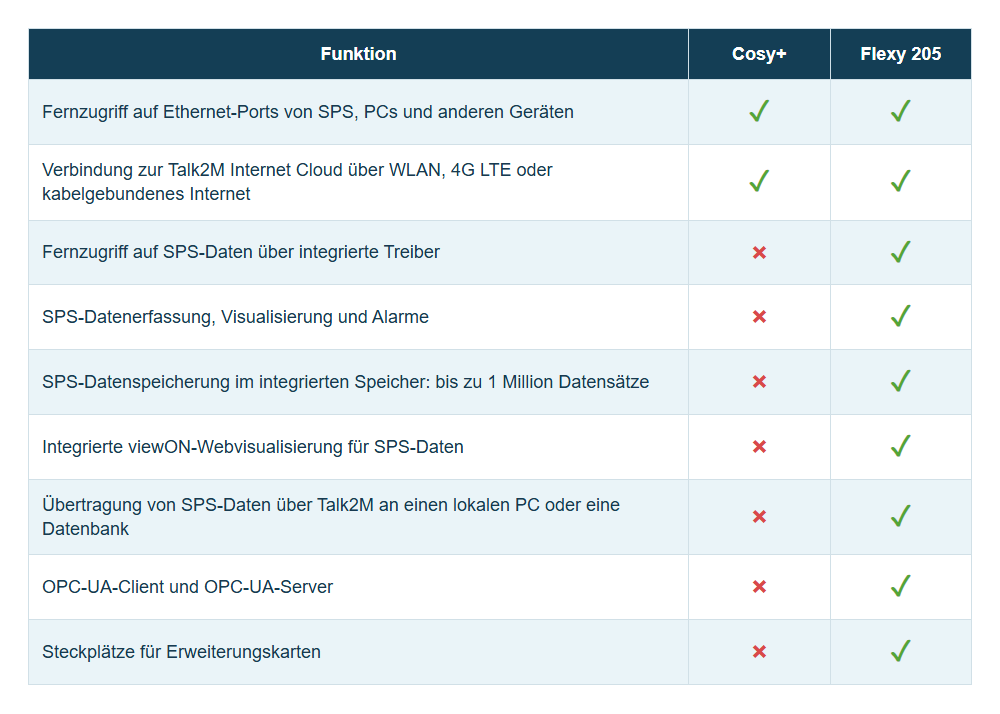Select text 'SPS-Datenerfassung, Visualisierung und Alarme'
Screen dimensions: 1000x714
pos(235,317)
